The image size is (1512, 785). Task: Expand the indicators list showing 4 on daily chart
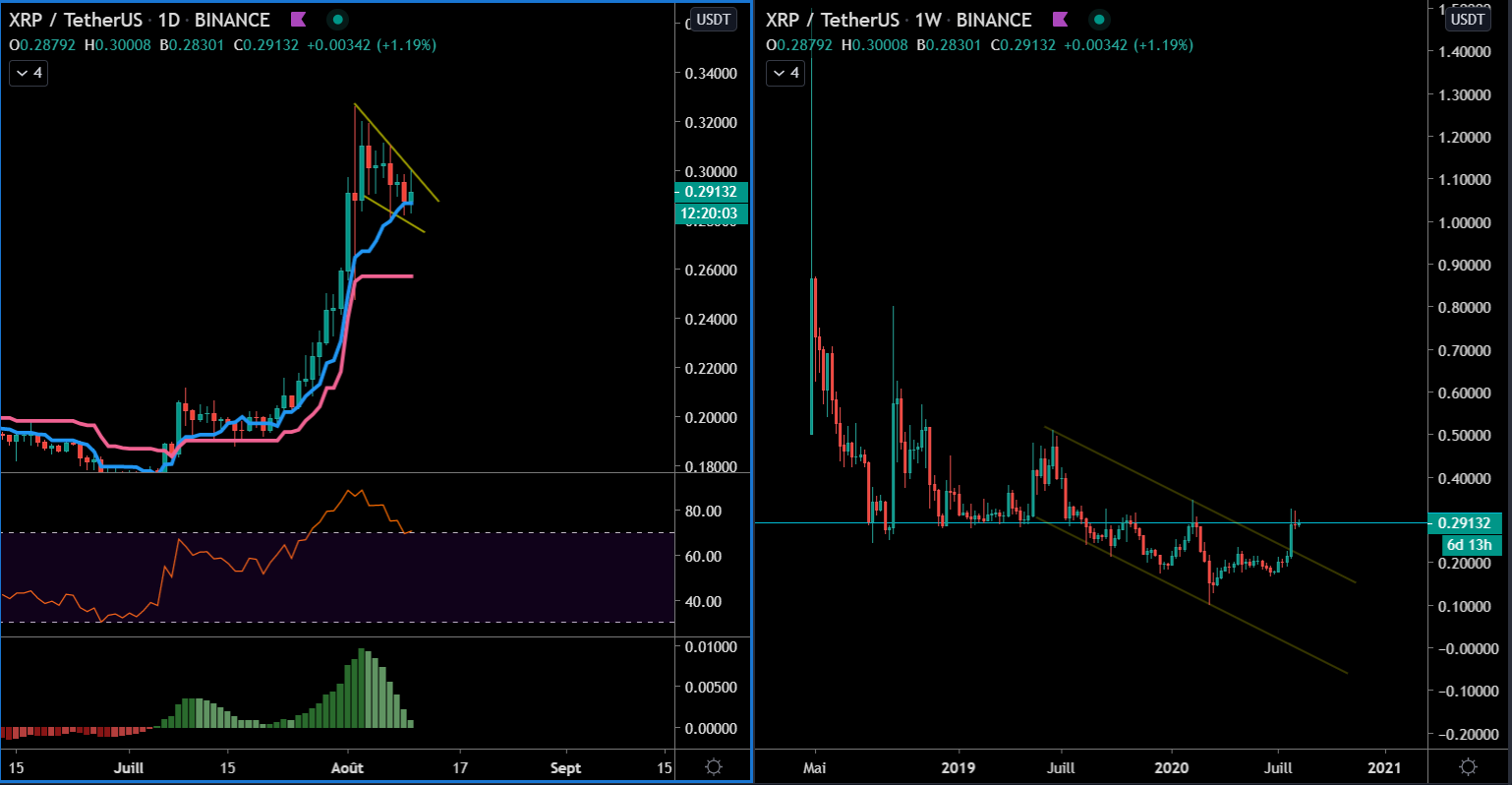28,72
